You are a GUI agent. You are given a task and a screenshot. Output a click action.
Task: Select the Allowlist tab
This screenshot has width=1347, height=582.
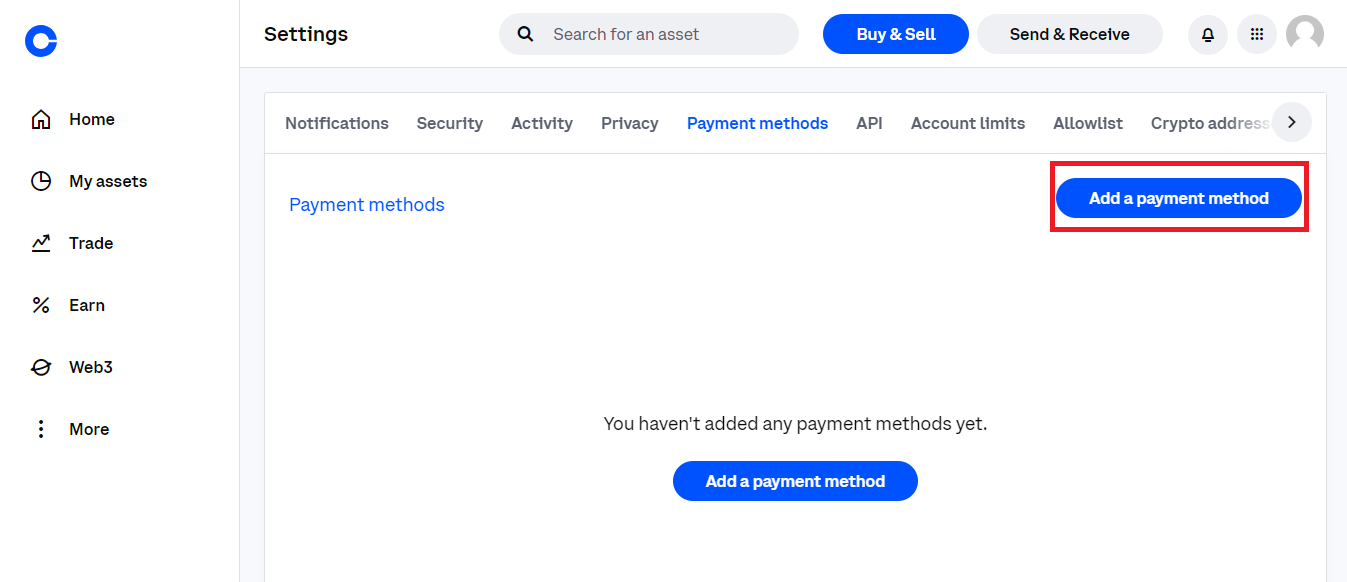(1088, 123)
